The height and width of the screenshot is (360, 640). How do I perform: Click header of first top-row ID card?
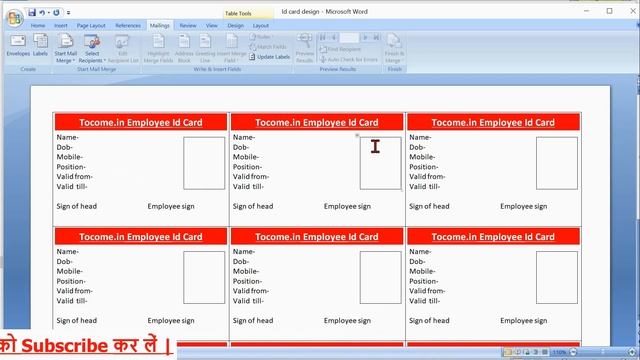[x=141, y=122]
